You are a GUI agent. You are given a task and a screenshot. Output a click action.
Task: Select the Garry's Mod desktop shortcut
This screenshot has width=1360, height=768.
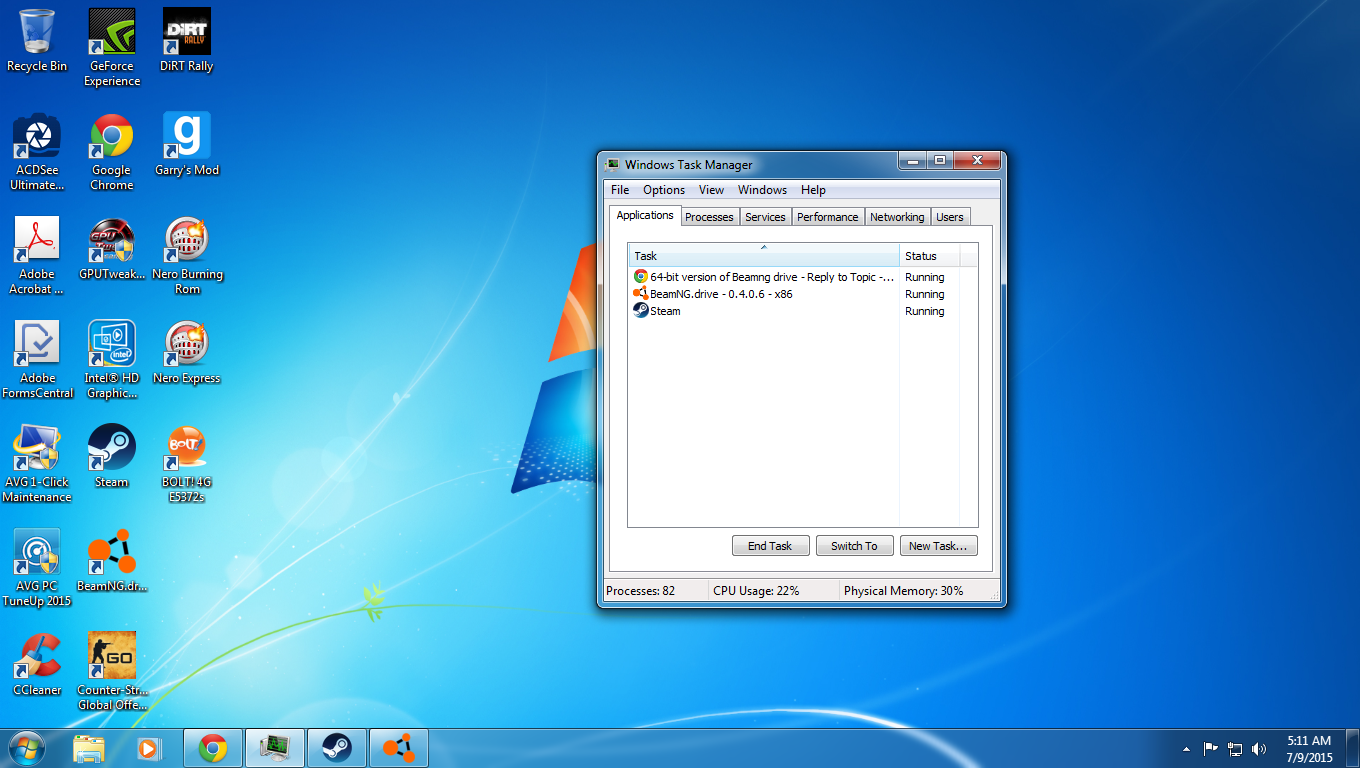point(187,144)
